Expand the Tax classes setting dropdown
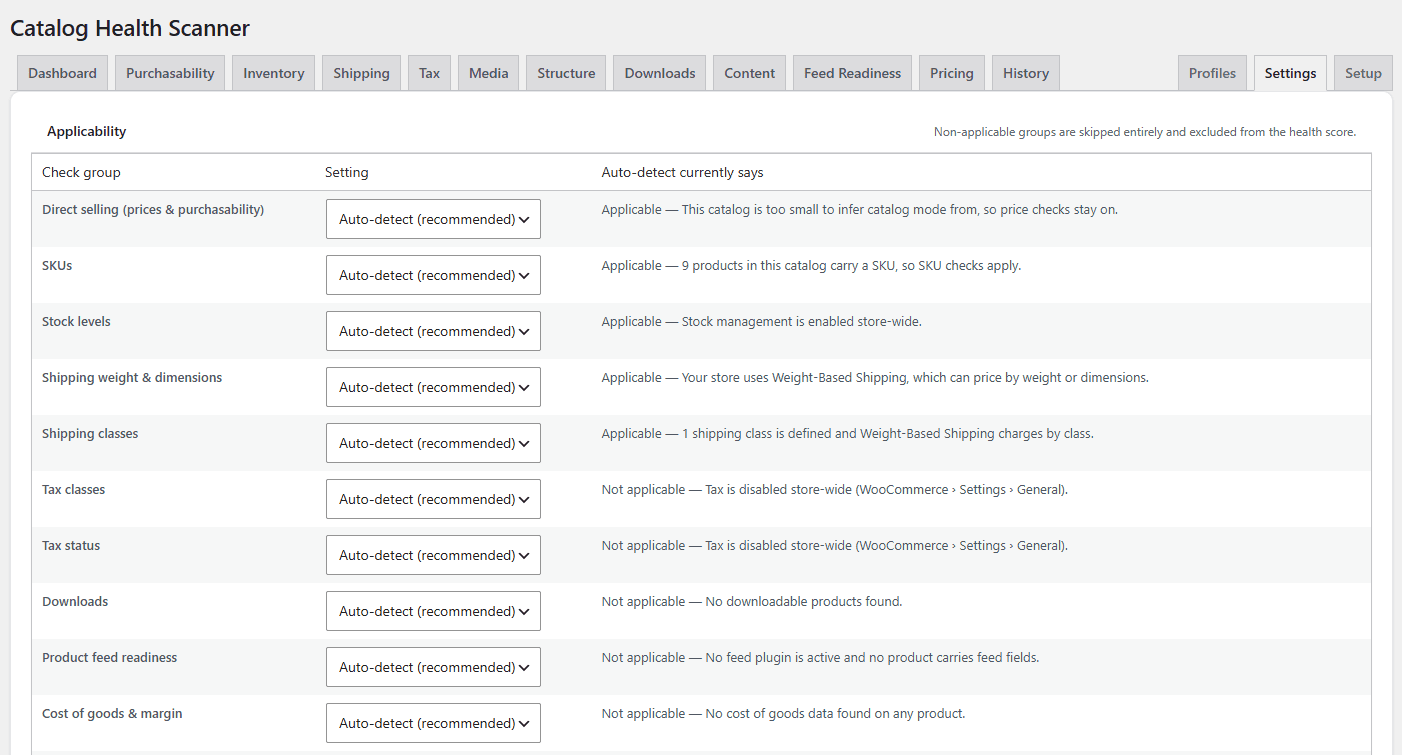 pos(433,499)
